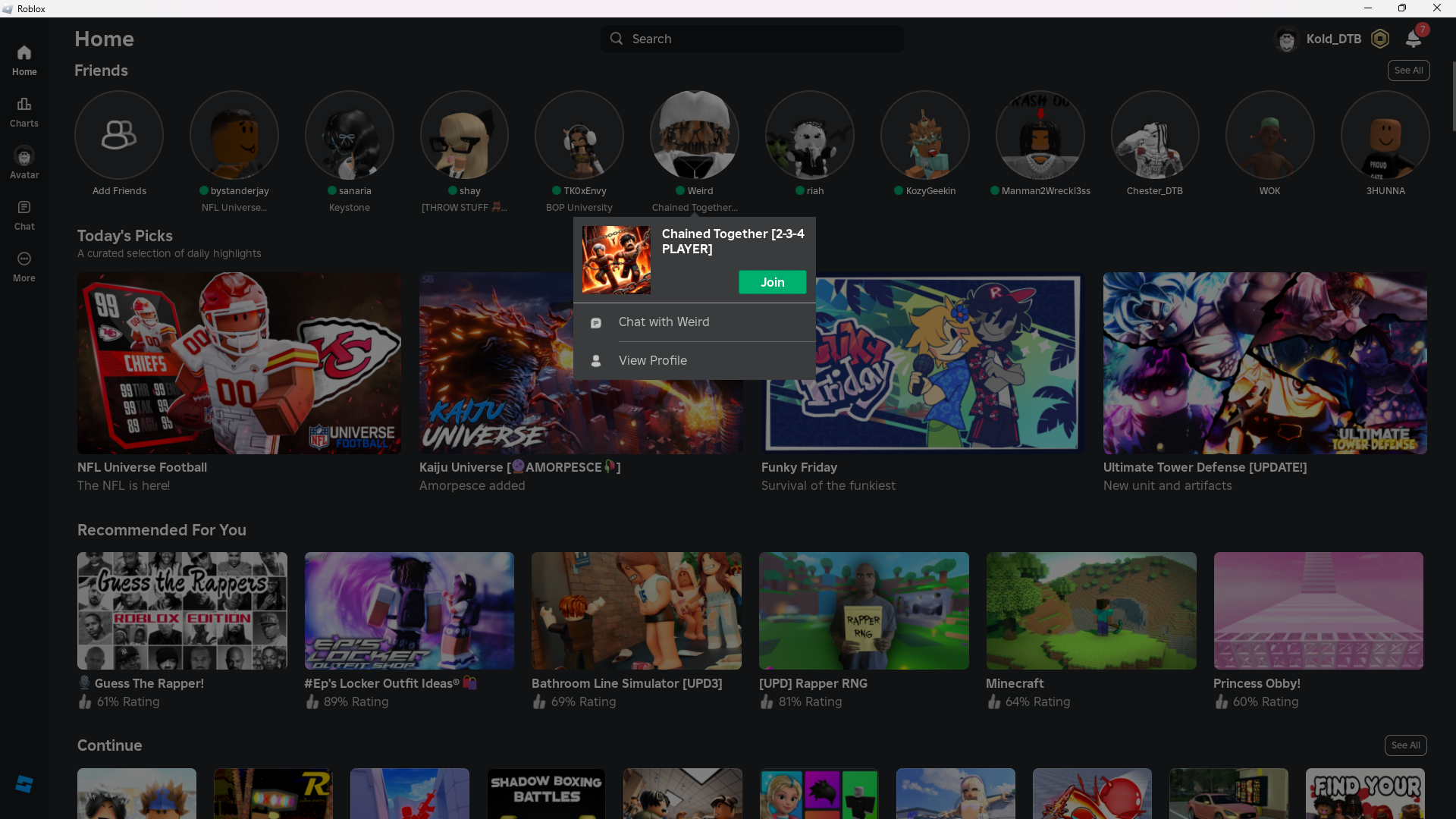
Task: Open Ep's Locker Outfit Ideas thumbnail
Action: point(409,611)
